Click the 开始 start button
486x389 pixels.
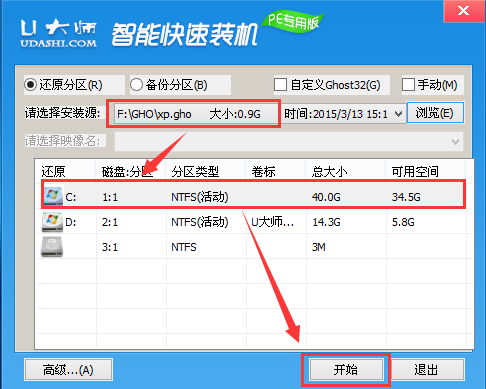click(x=346, y=370)
